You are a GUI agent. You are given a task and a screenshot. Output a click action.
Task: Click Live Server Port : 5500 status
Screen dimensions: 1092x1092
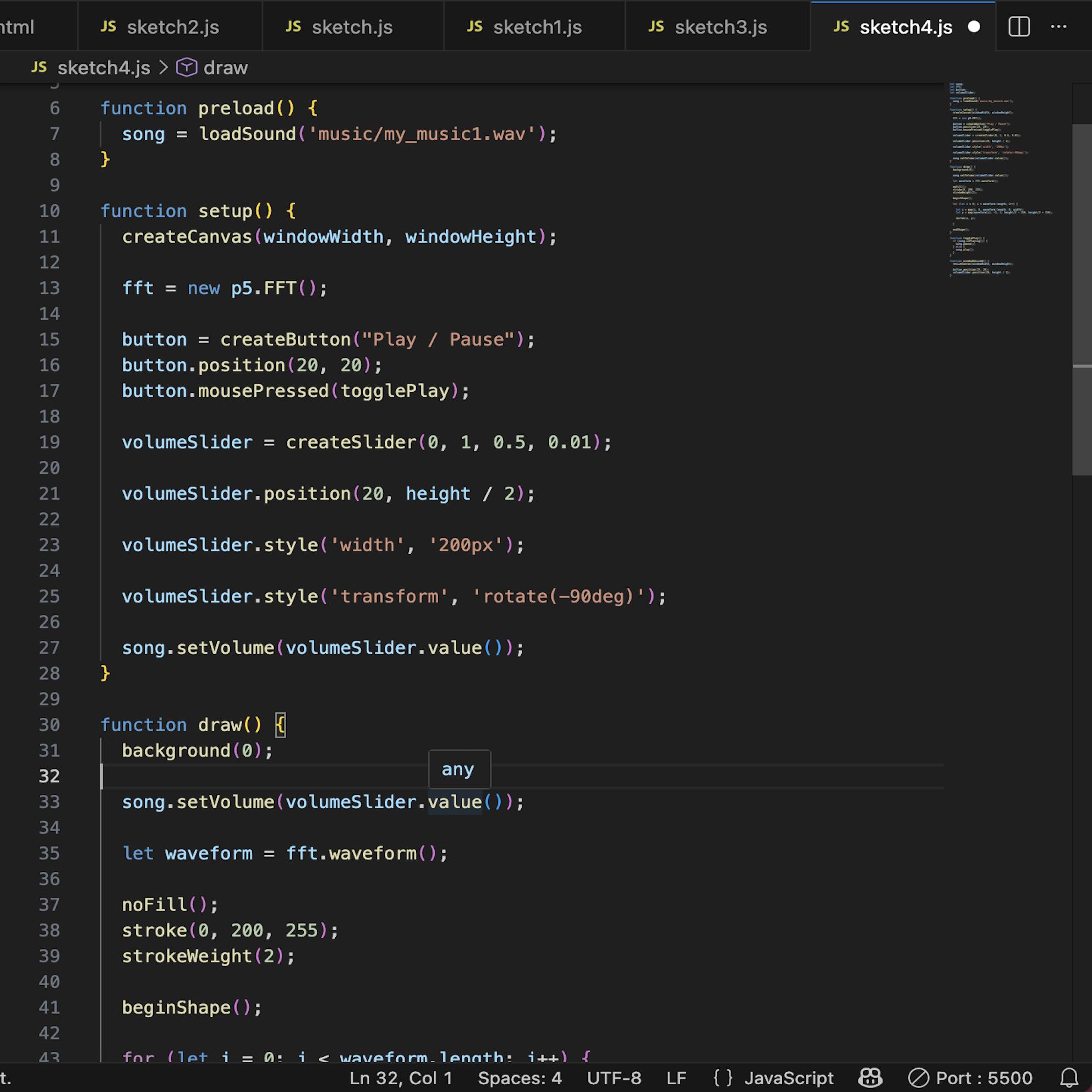[x=970, y=1078]
